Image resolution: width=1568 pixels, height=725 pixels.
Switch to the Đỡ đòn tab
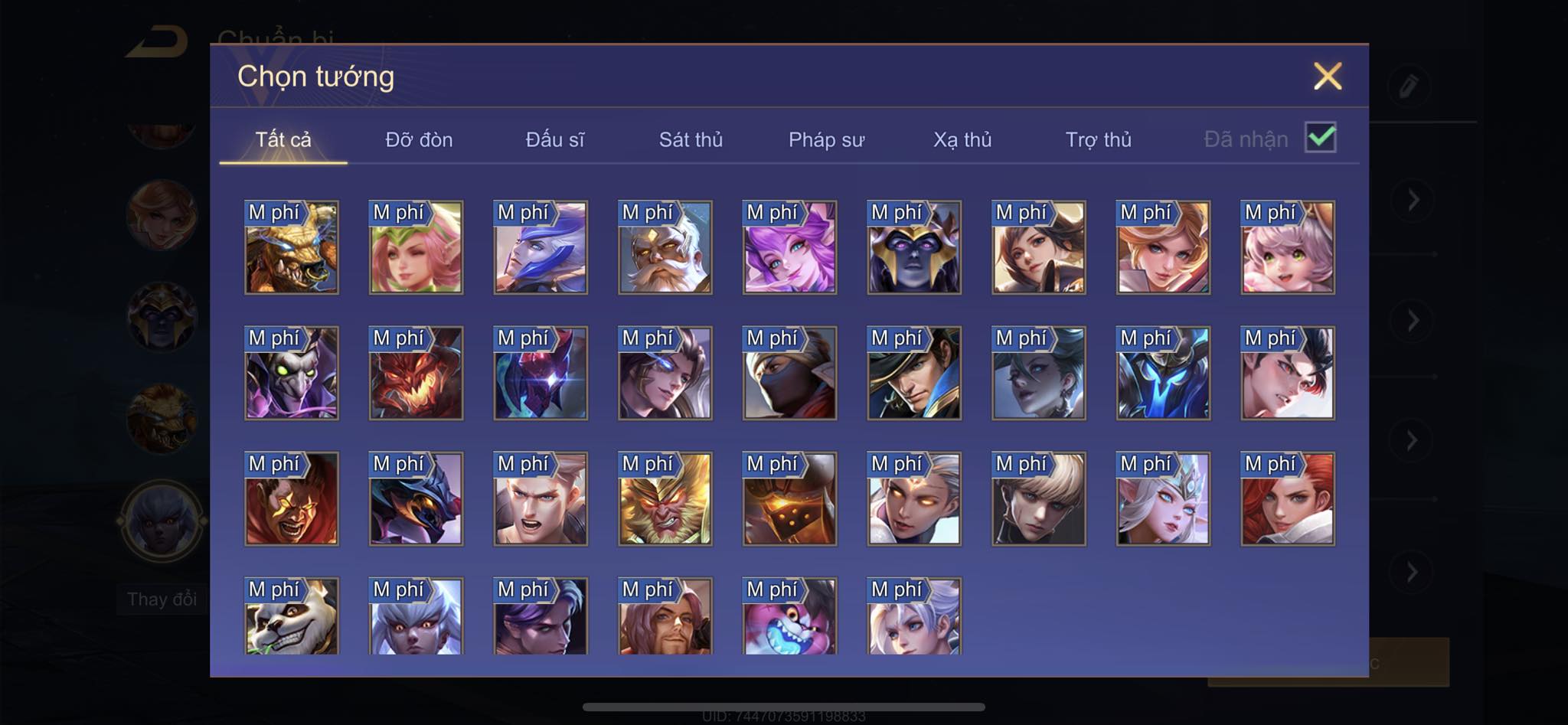(419, 139)
